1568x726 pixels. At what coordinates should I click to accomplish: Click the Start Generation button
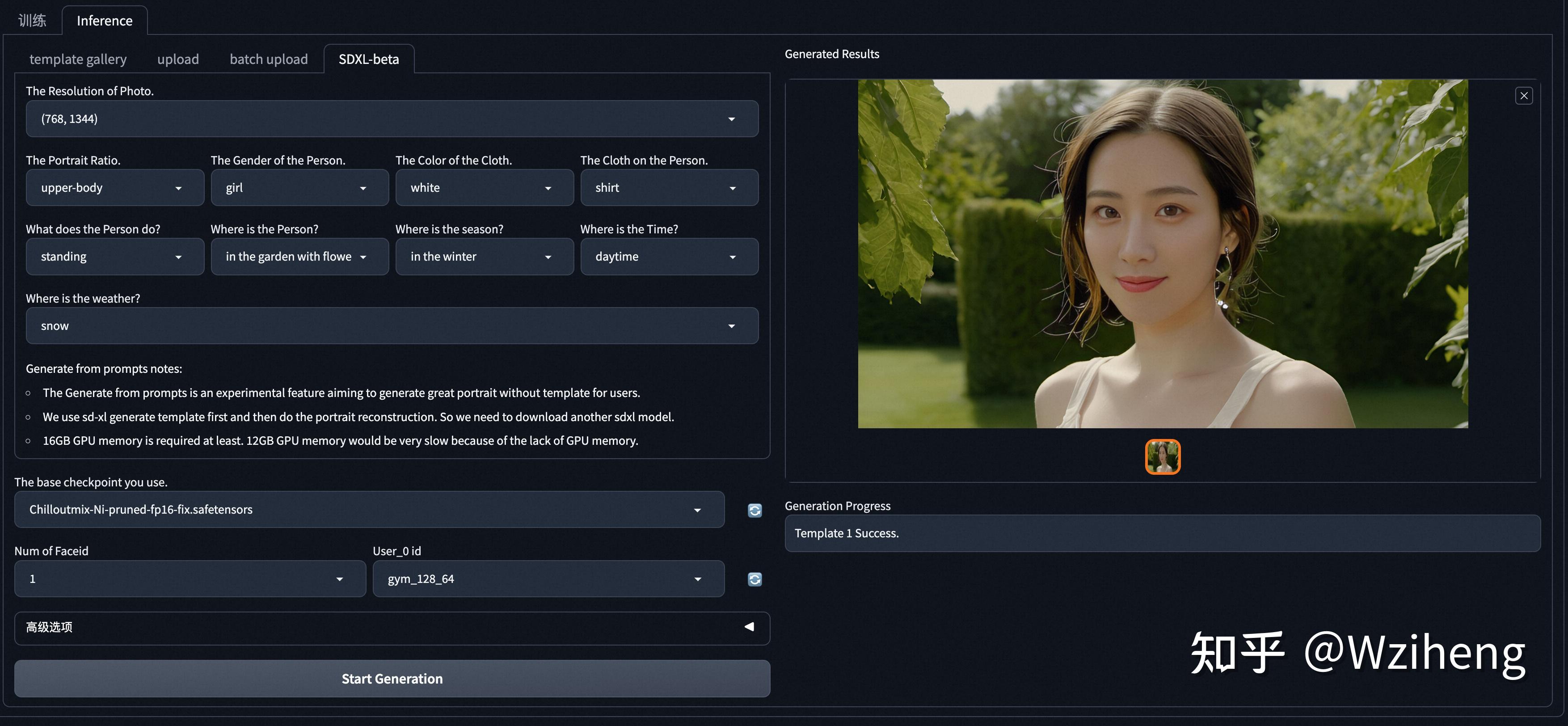(392, 679)
